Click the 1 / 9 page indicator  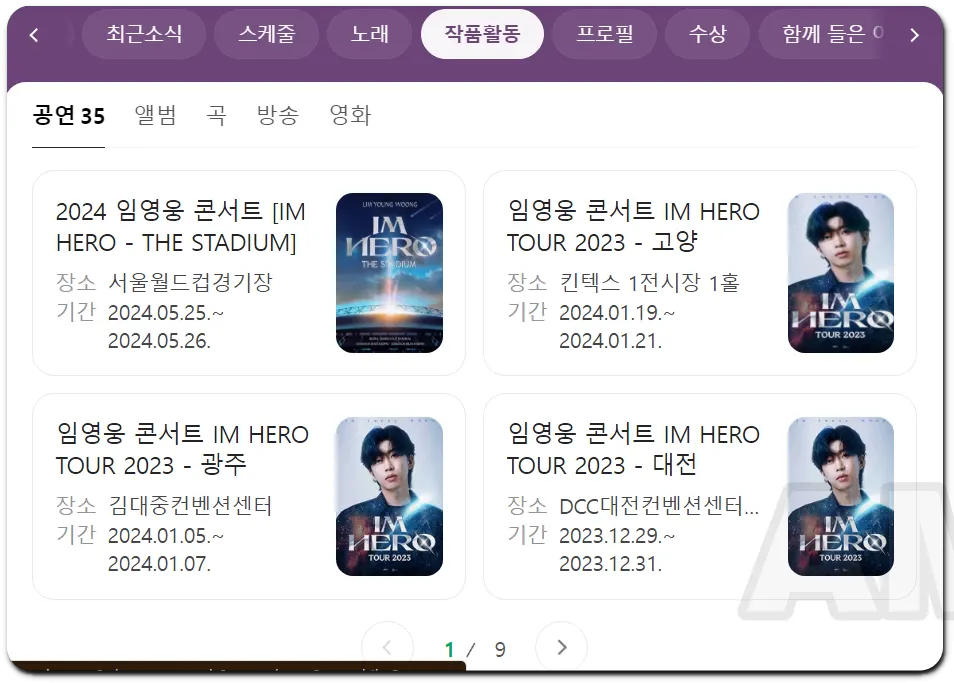tap(474, 648)
